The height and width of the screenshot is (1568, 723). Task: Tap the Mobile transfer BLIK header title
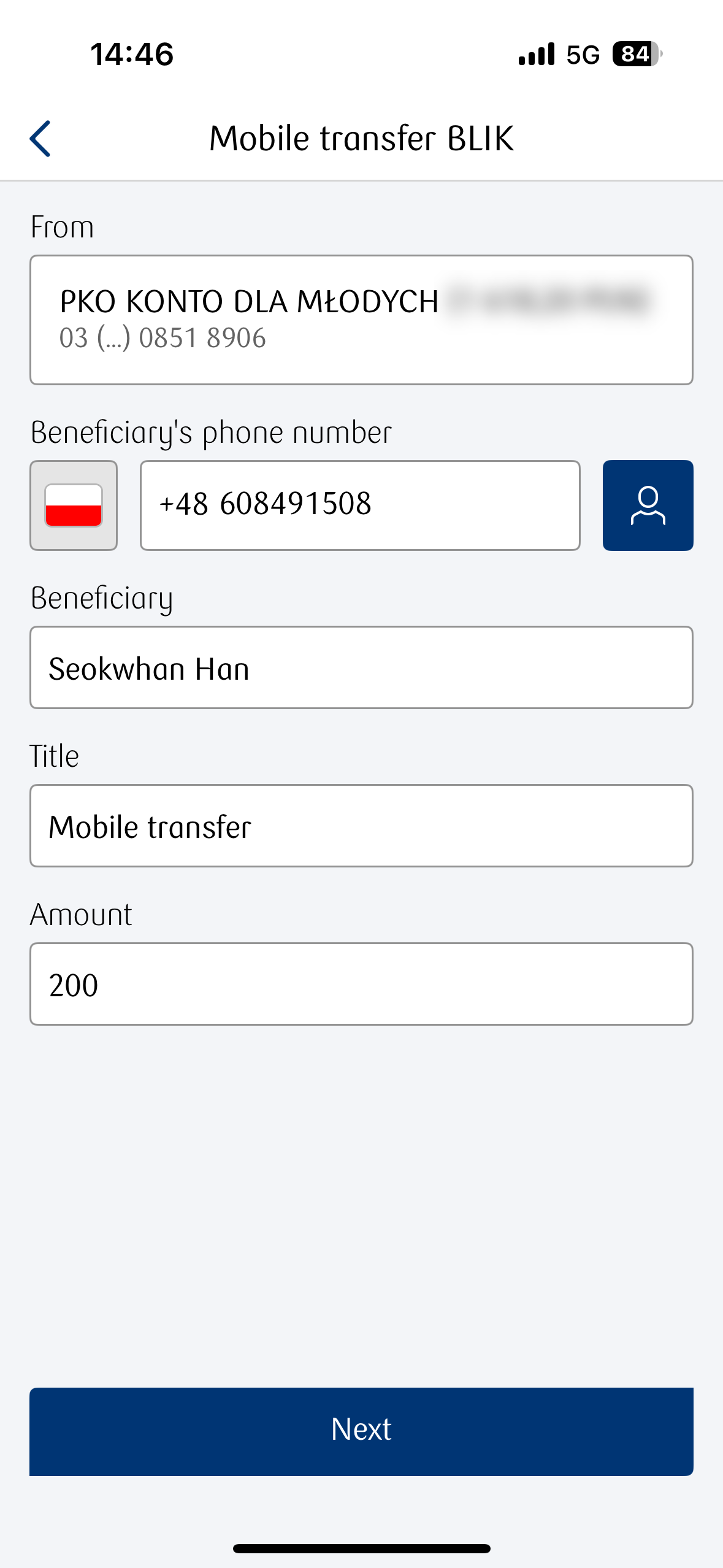click(361, 138)
